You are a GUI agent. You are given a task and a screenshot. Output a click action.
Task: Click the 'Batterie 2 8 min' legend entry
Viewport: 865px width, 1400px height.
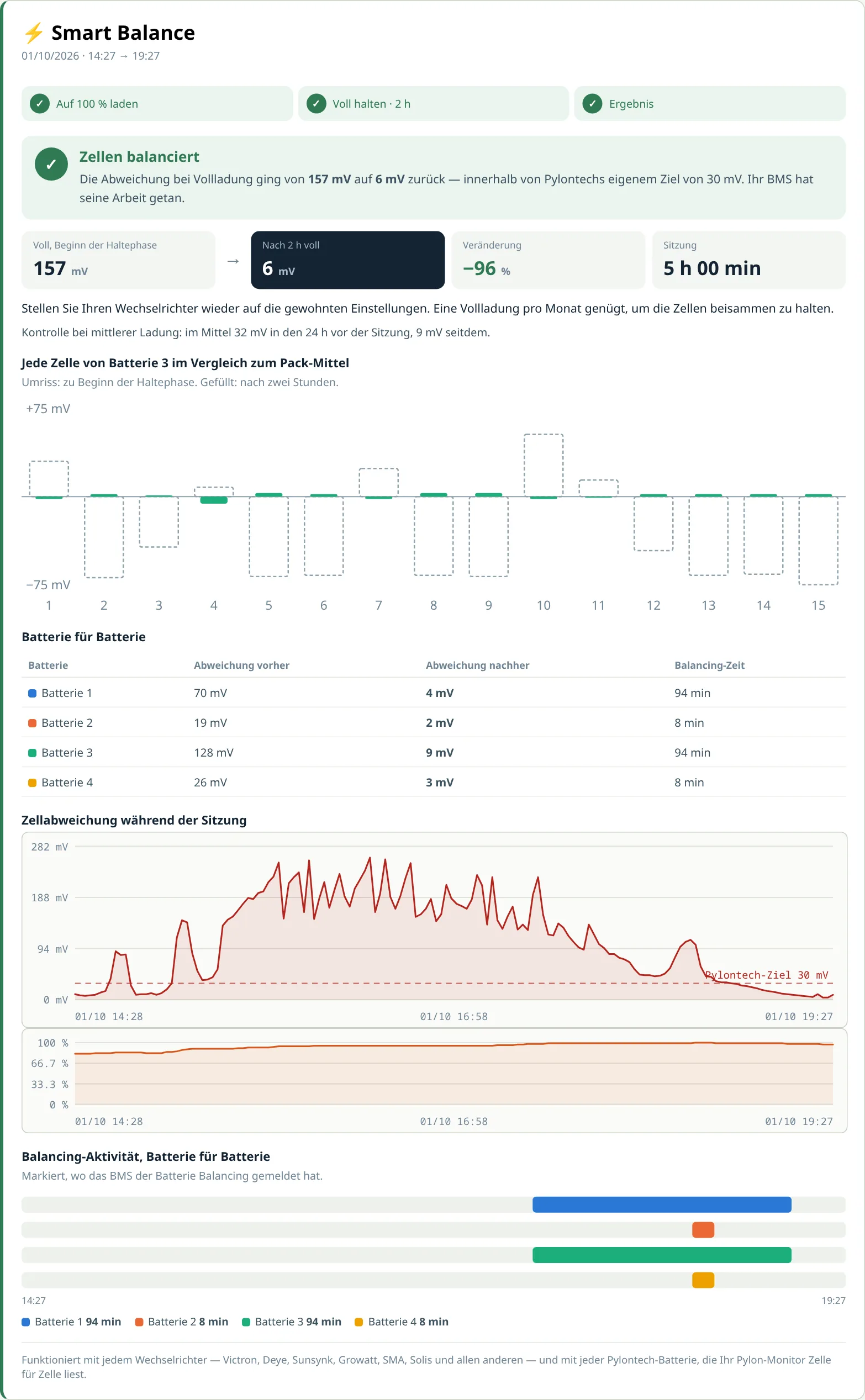181,1322
